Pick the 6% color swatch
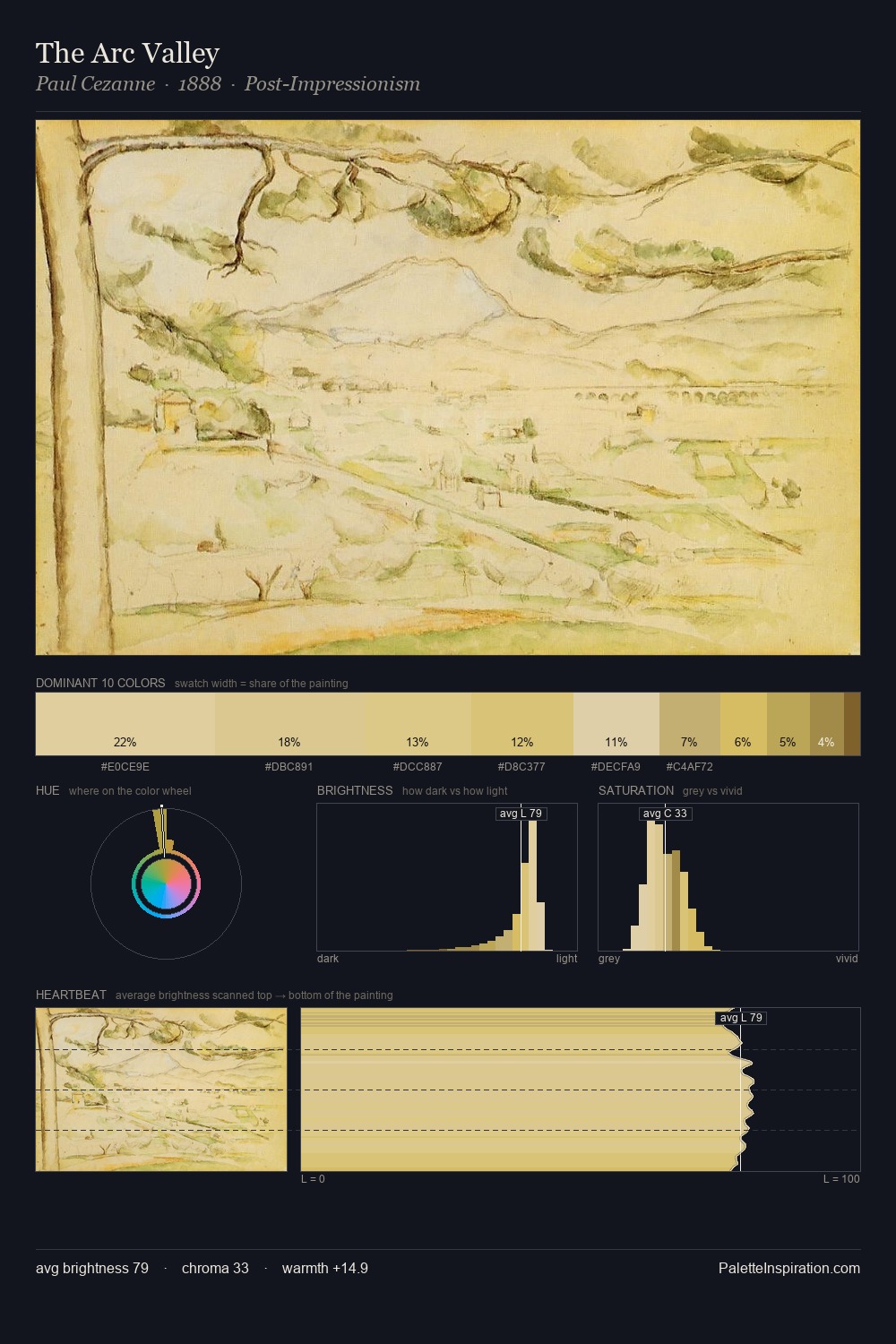The image size is (896, 1344). point(743,724)
